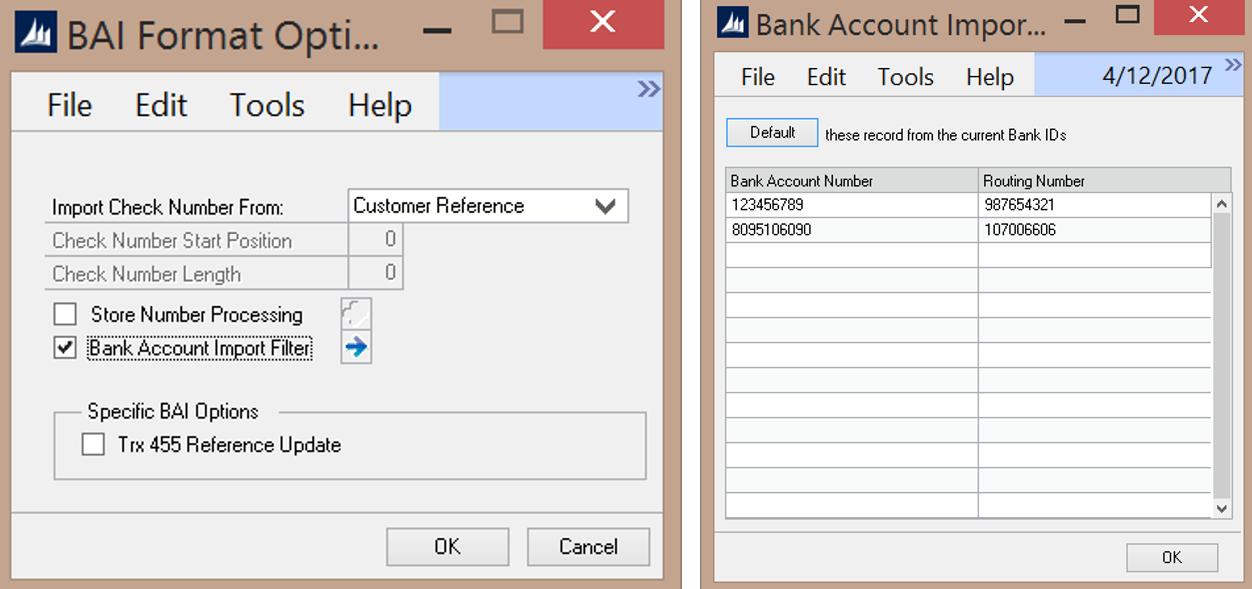This screenshot has height=589, width=1252.
Task: Tick the Trx 455 Reference Update checkbox
Action: [94, 445]
